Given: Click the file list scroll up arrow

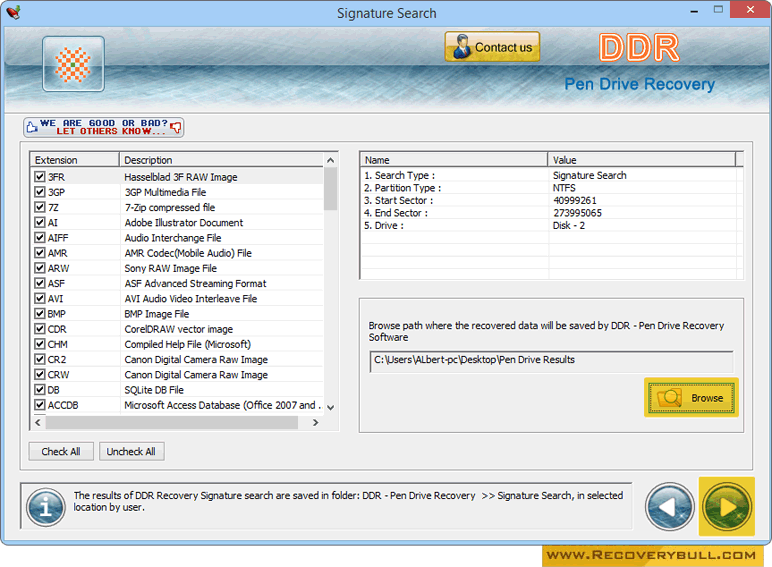Looking at the screenshot, I should [x=331, y=160].
